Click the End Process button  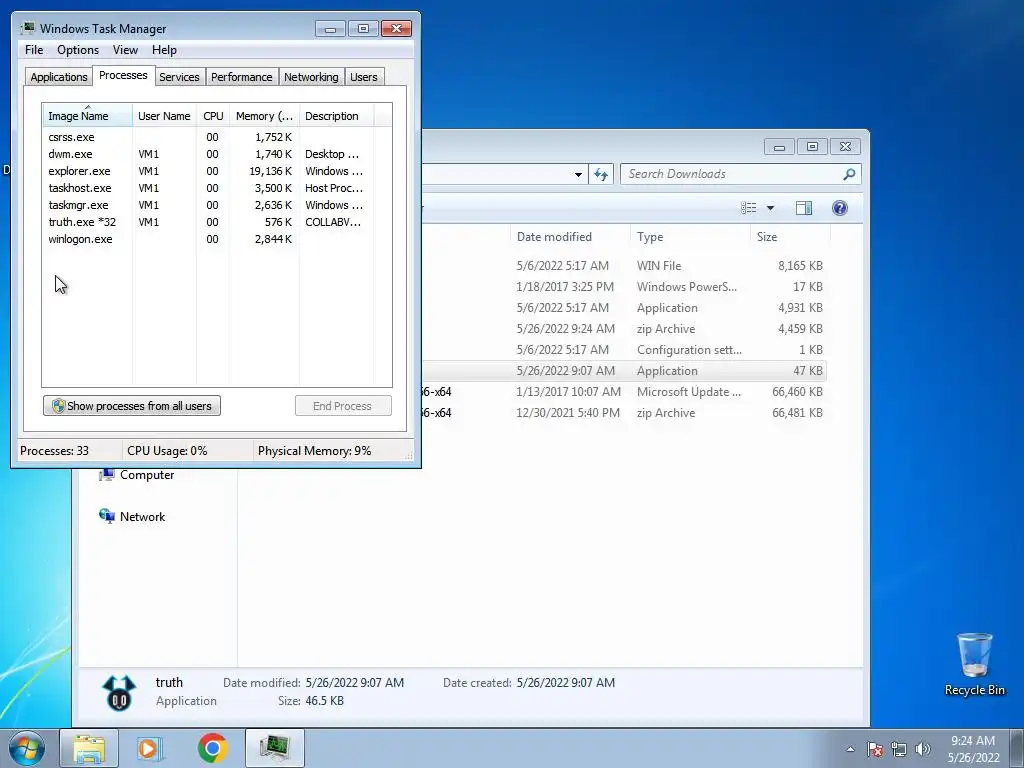click(343, 406)
